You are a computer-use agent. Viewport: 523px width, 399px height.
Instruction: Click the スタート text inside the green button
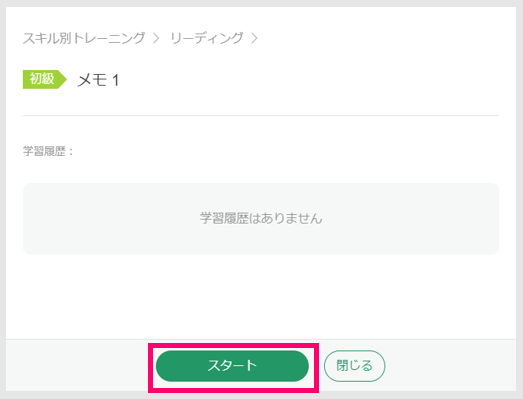click(x=232, y=366)
